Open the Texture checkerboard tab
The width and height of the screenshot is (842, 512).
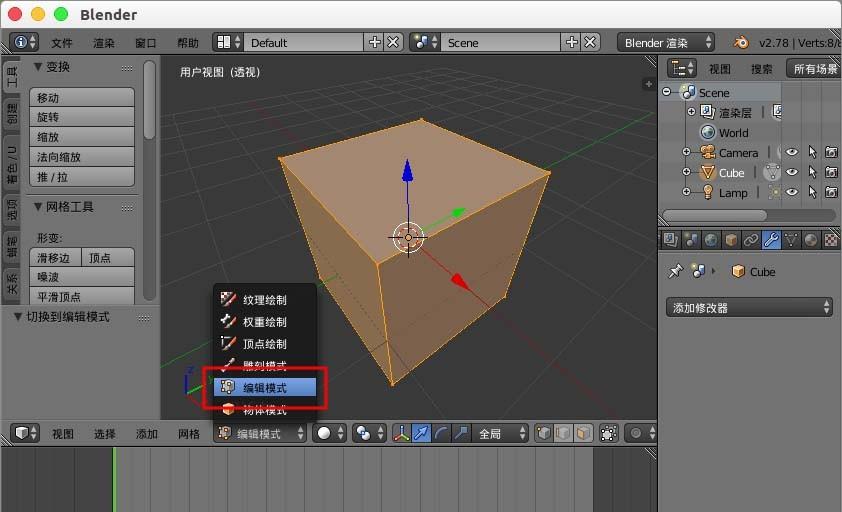(x=831, y=240)
